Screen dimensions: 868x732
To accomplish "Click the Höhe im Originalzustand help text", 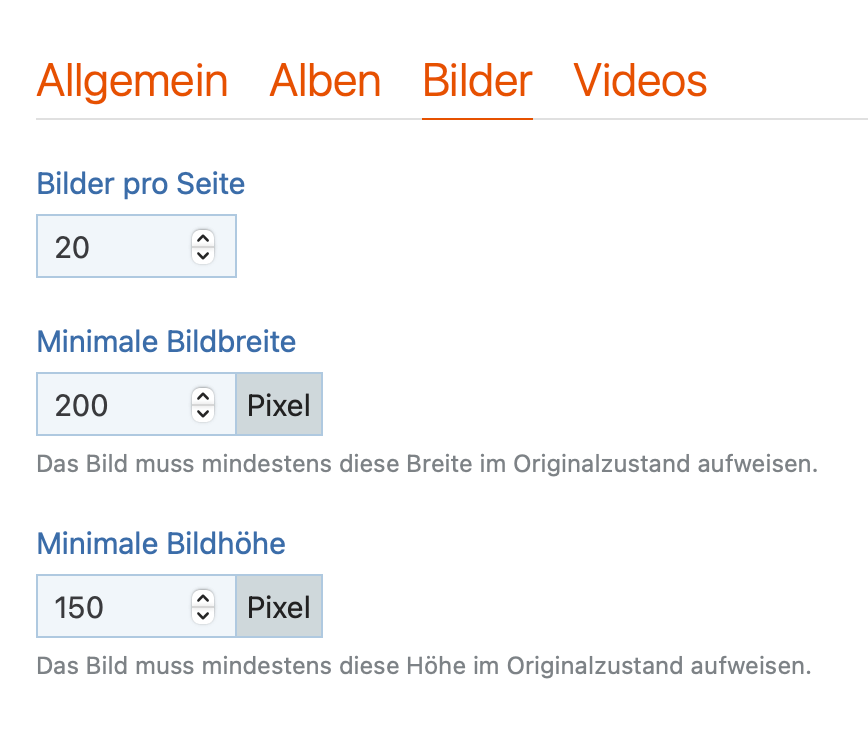I will click(x=423, y=665).
